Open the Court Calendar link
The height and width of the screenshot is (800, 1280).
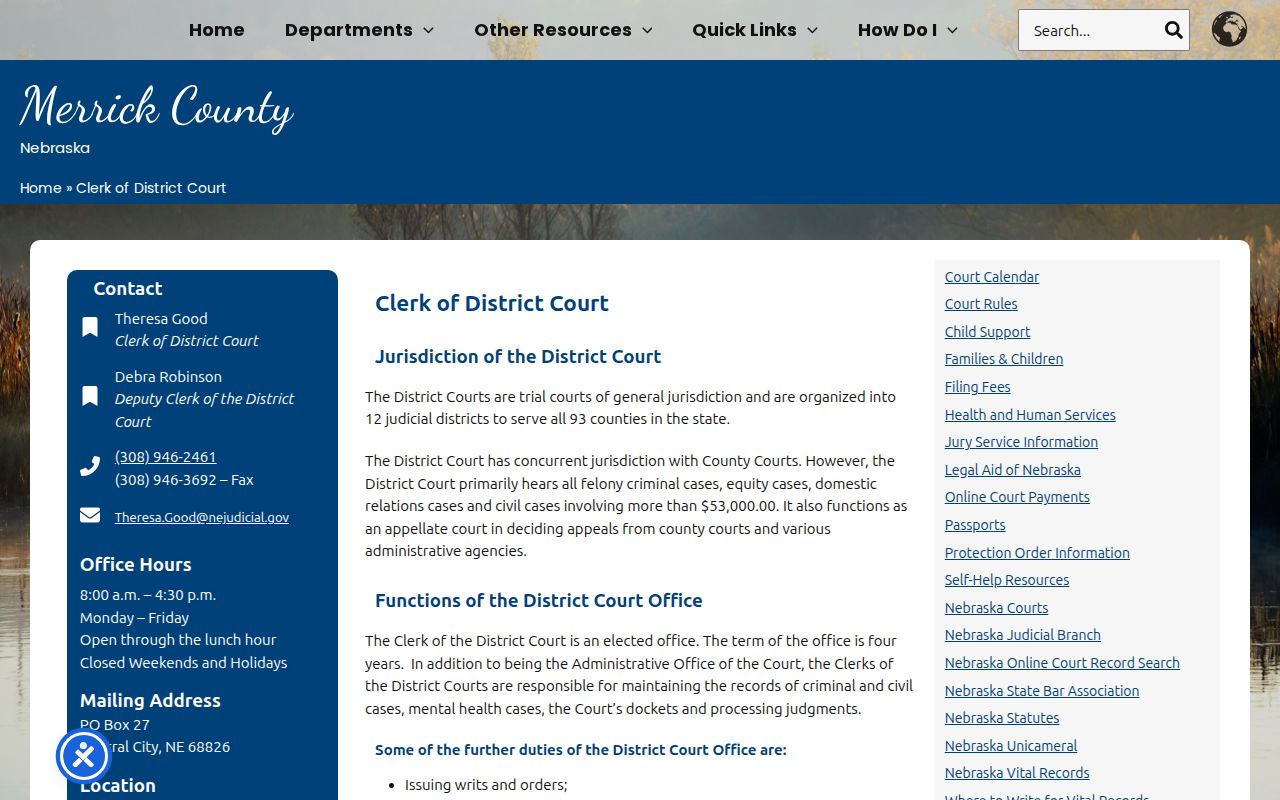[x=992, y=277]
